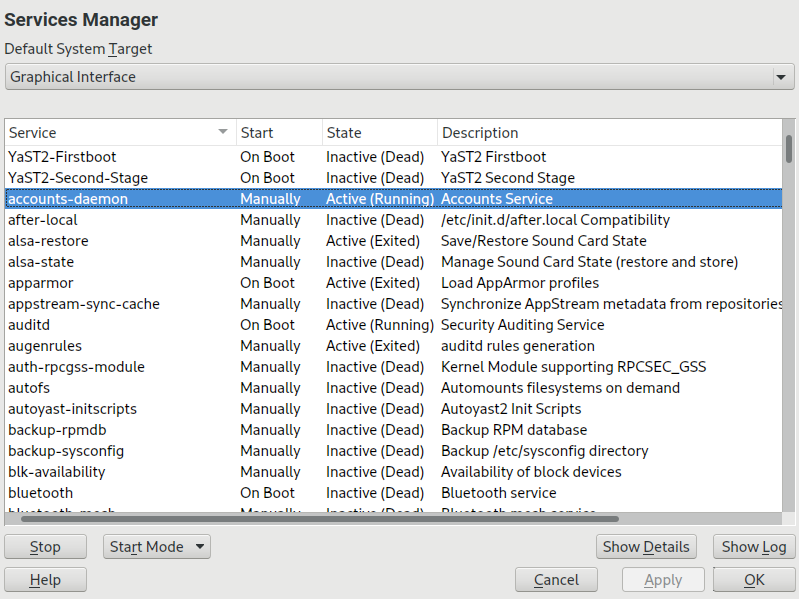Viewport: 799px width, 599px height.
Task: Stop the selected service
Action: click(x=45, y=547)
